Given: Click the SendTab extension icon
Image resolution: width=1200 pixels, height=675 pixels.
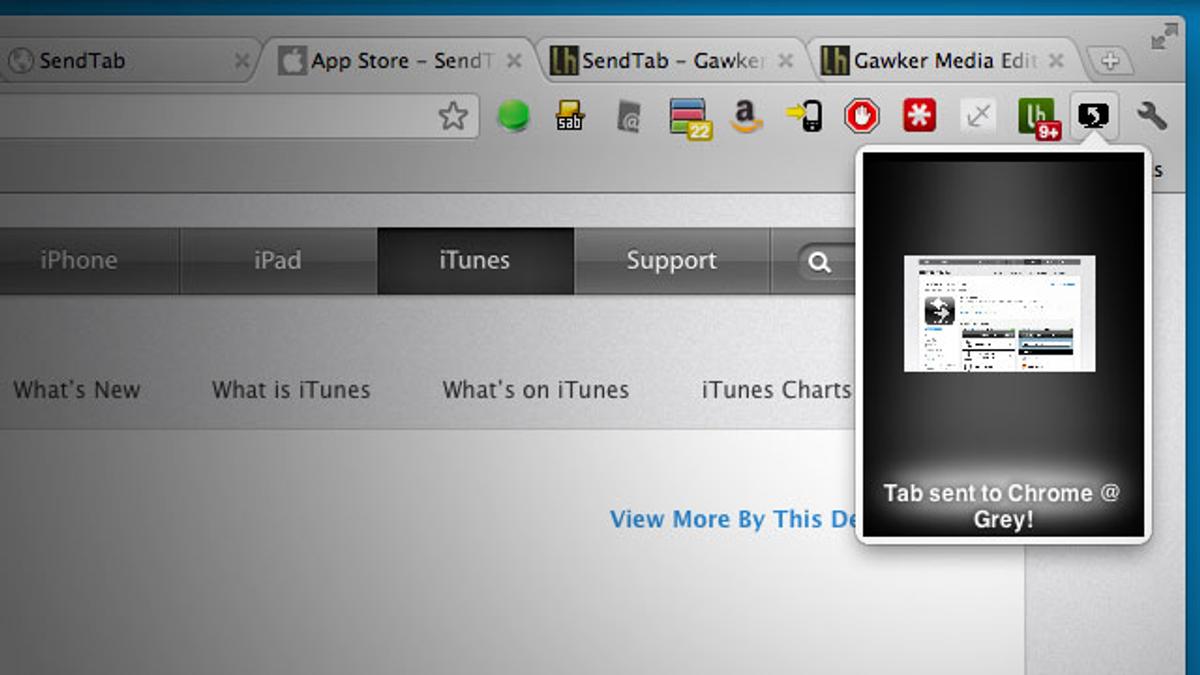Looking at the screenshot, I should coord(1094,117).
